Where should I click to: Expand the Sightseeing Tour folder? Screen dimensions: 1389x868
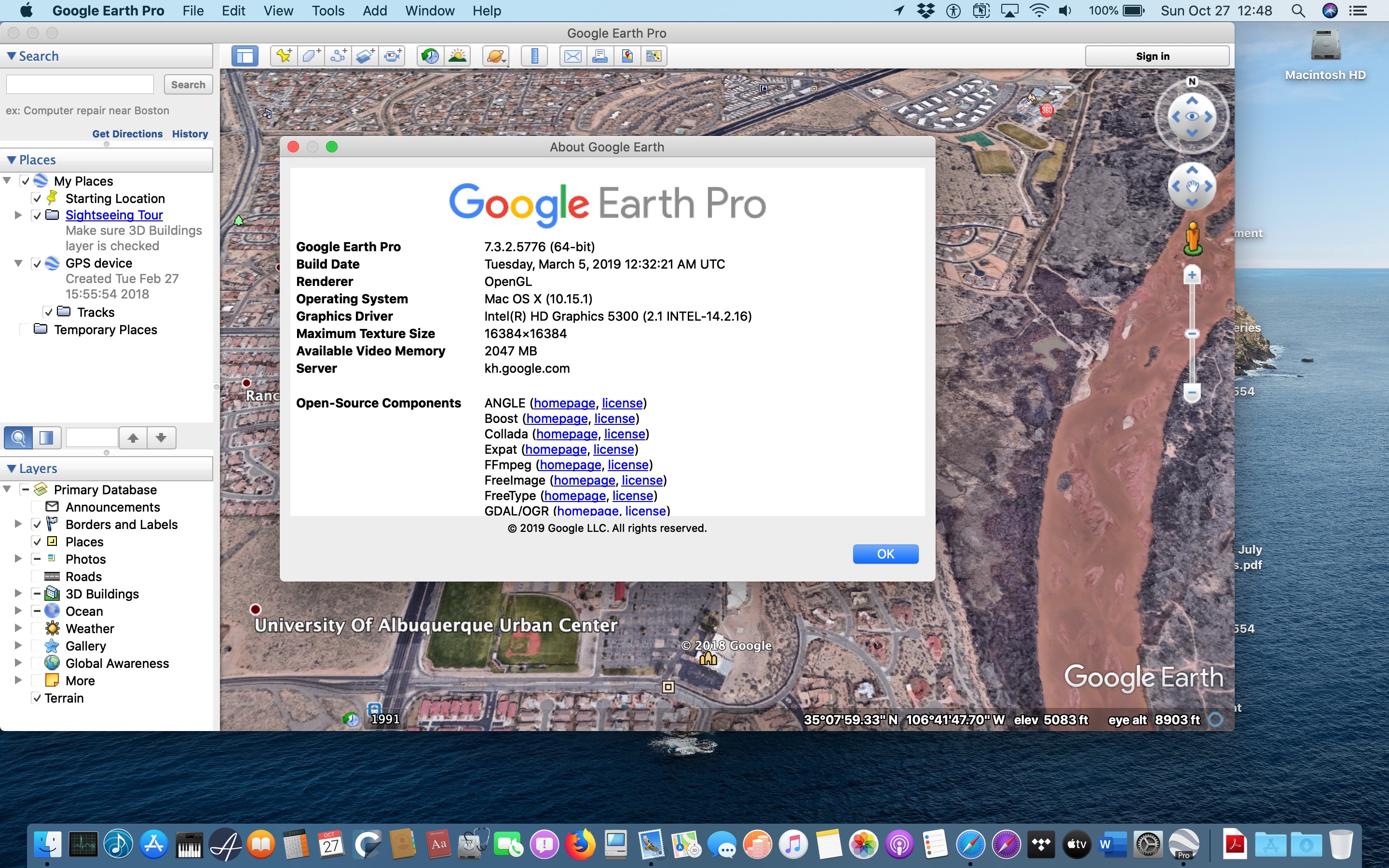click(18, 215)
